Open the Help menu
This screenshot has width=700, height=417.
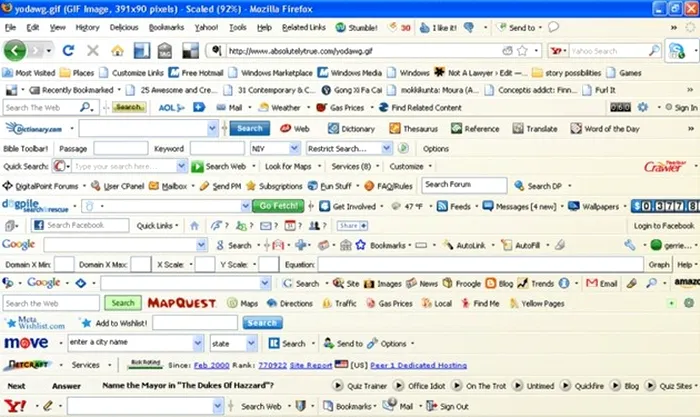[x=264, y=28]
